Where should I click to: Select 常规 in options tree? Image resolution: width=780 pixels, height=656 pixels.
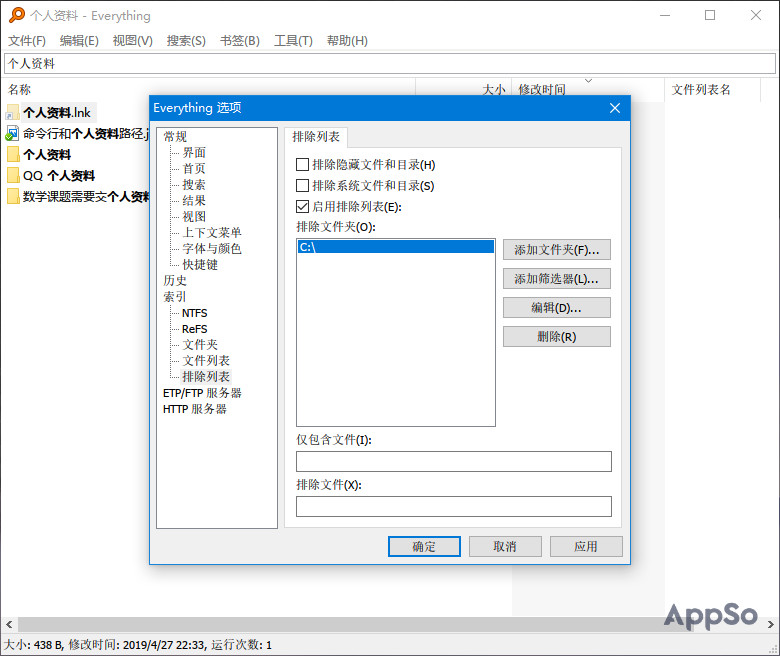[175, 136]
